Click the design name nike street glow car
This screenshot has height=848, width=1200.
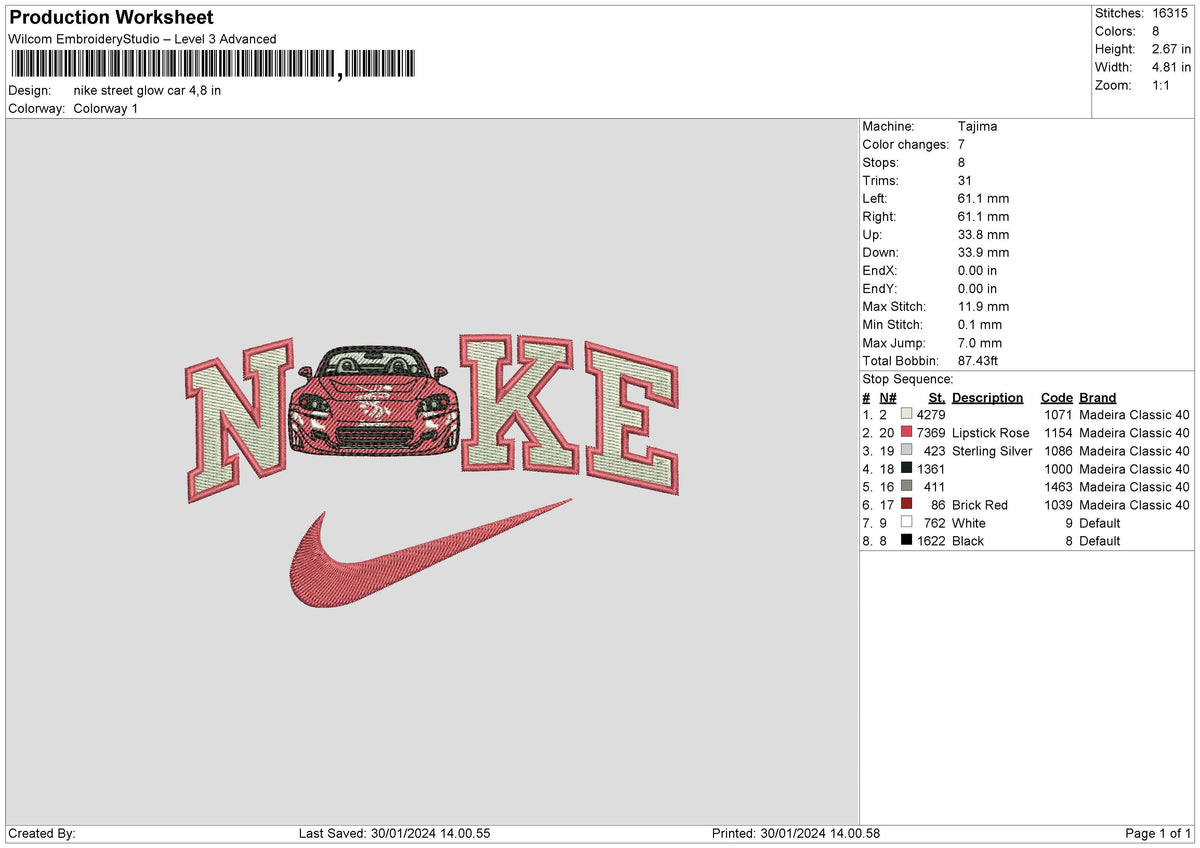tap(148, 90)
